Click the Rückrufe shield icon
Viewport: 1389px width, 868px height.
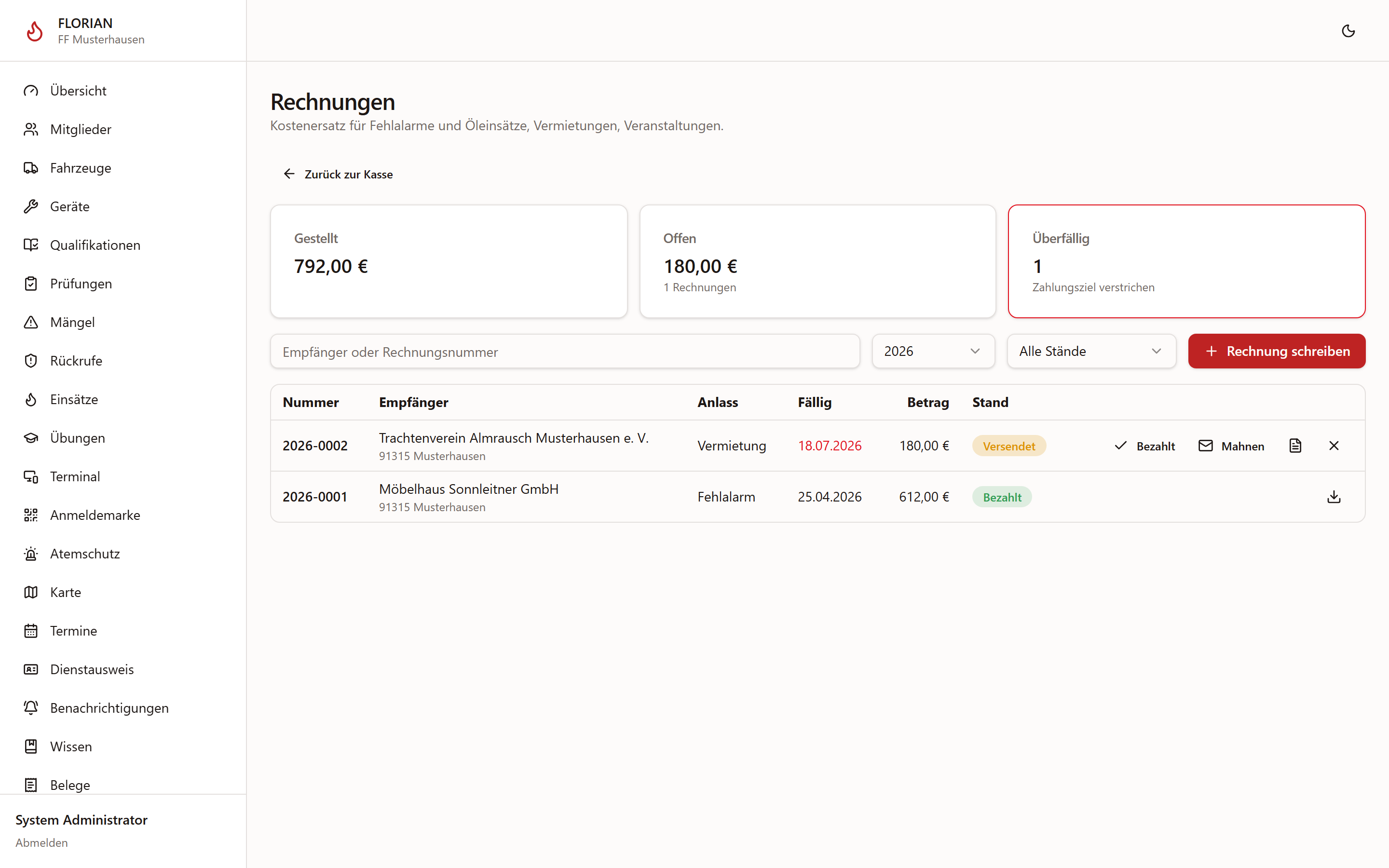click(x=31, y=361)
